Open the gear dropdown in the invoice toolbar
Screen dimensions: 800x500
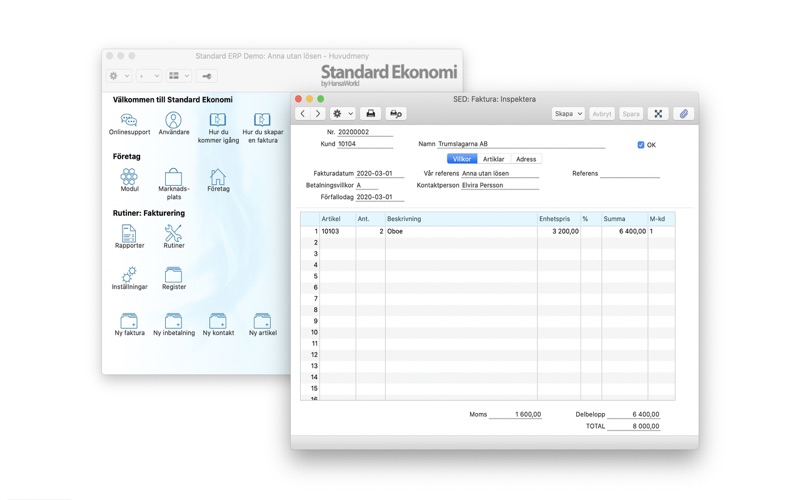click(x=342, y=114)
